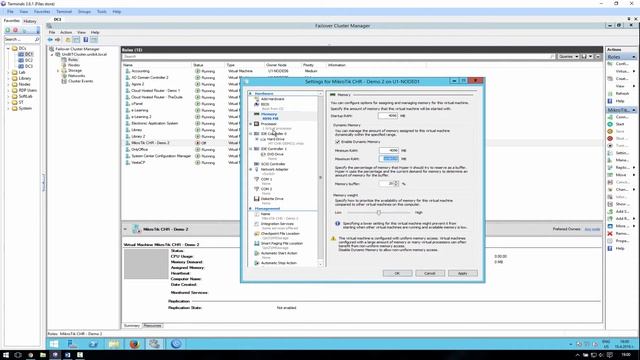640x360 pixels.
Task: Expand Lab folder in Favorites tree
Action: click(8, 72)
